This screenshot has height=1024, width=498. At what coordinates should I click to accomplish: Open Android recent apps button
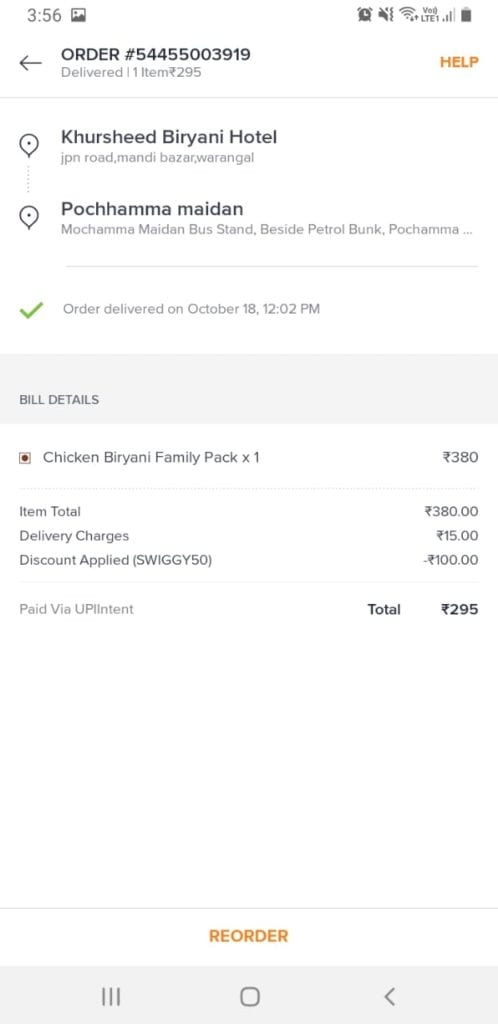pyautogui.click(x=111, y=997)
